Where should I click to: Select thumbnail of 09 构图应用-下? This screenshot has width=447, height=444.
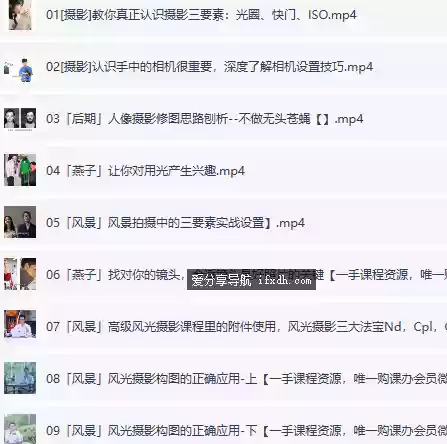click(20, 429)
